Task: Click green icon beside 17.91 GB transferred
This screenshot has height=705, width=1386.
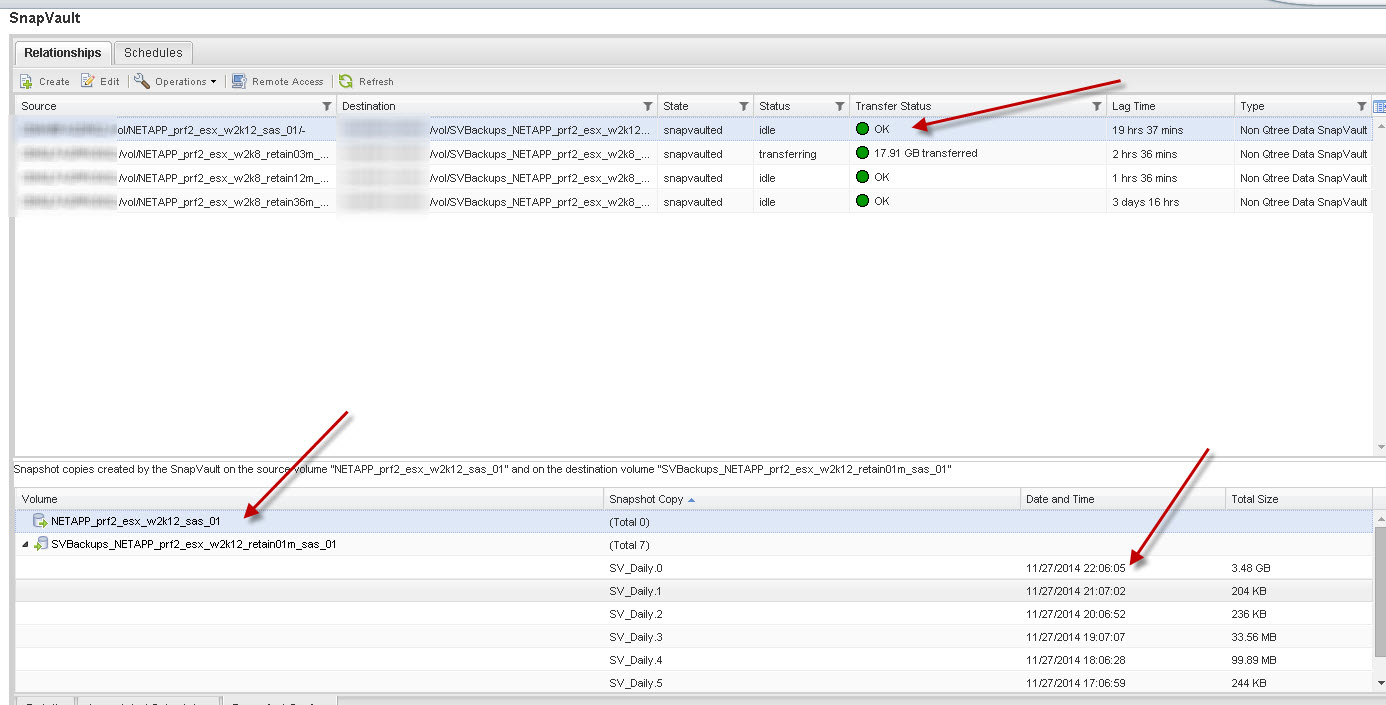Action: coord(862,153)
